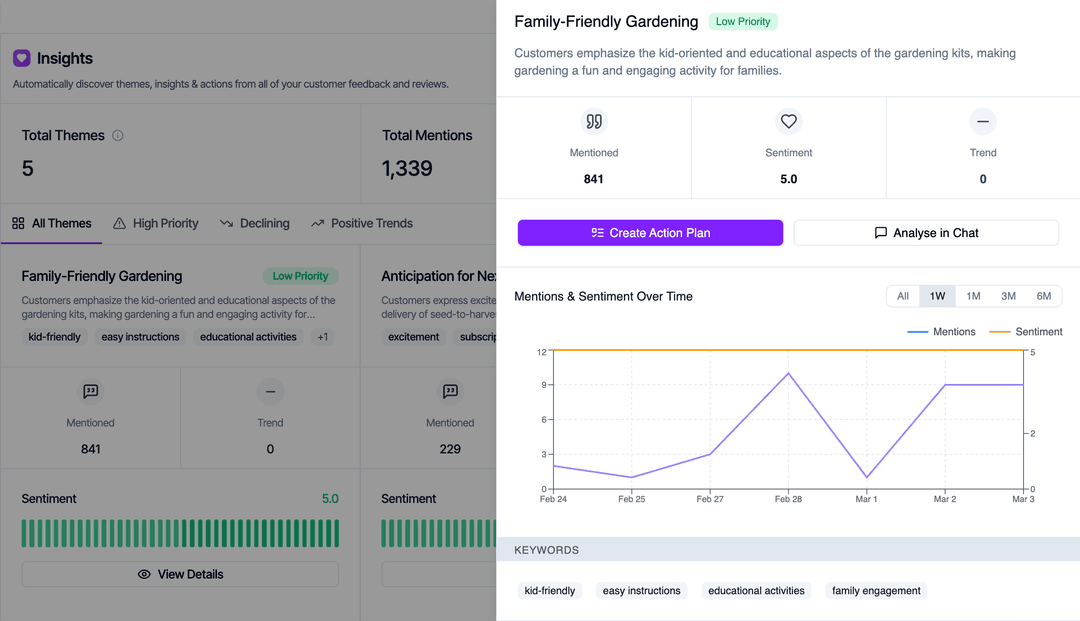Switch to the Positive Trends tab
1080x621 pixels.
[x=362, y=224]
